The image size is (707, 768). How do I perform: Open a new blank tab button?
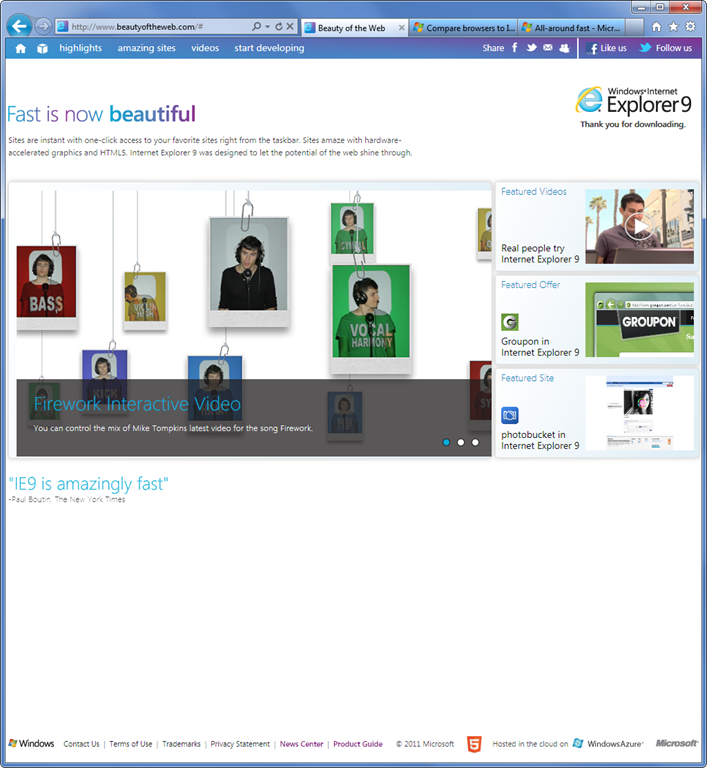click(x=634, y=28)
